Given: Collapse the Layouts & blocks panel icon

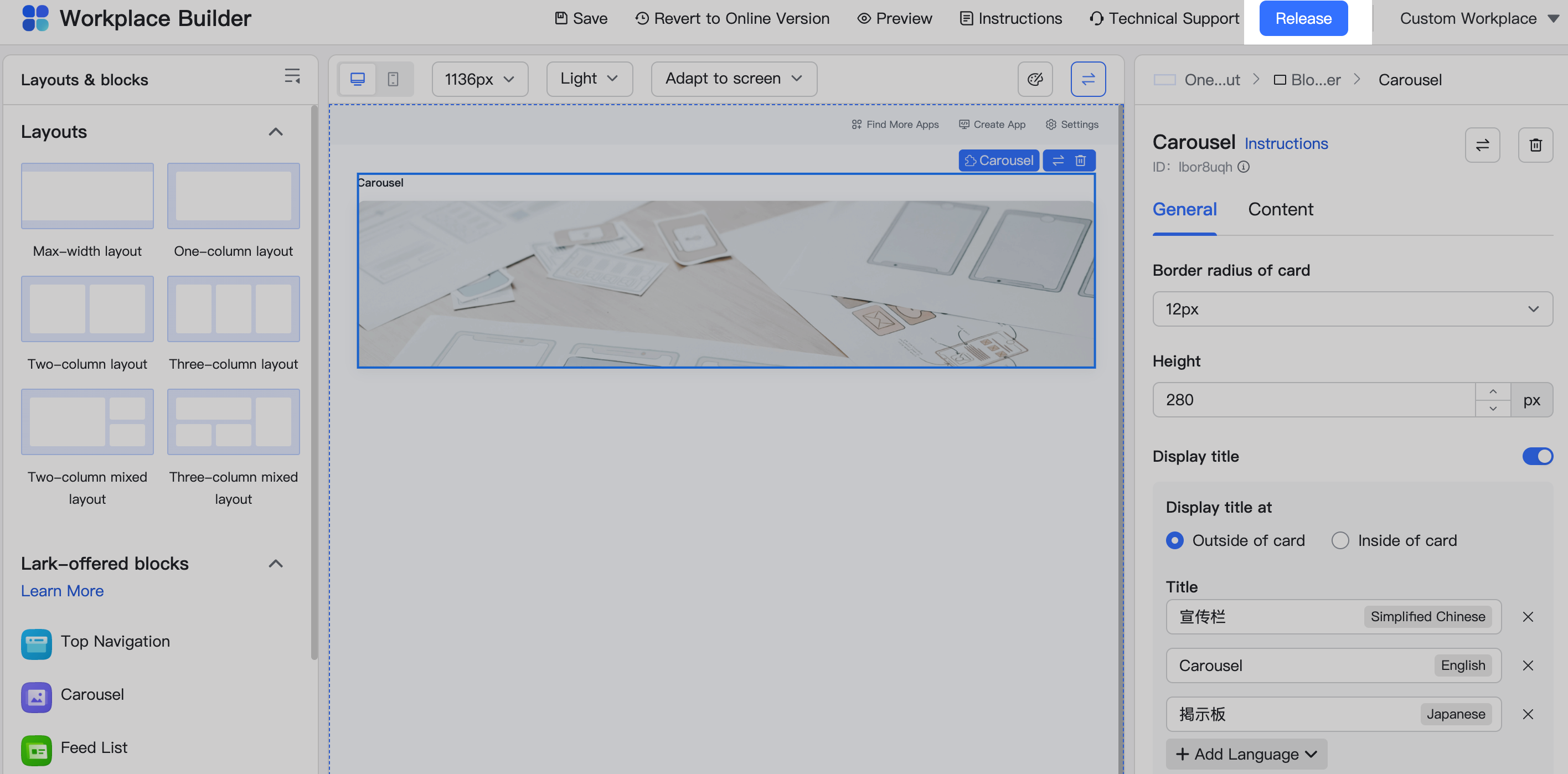Looking at the screenshot, I should (292, 76).
